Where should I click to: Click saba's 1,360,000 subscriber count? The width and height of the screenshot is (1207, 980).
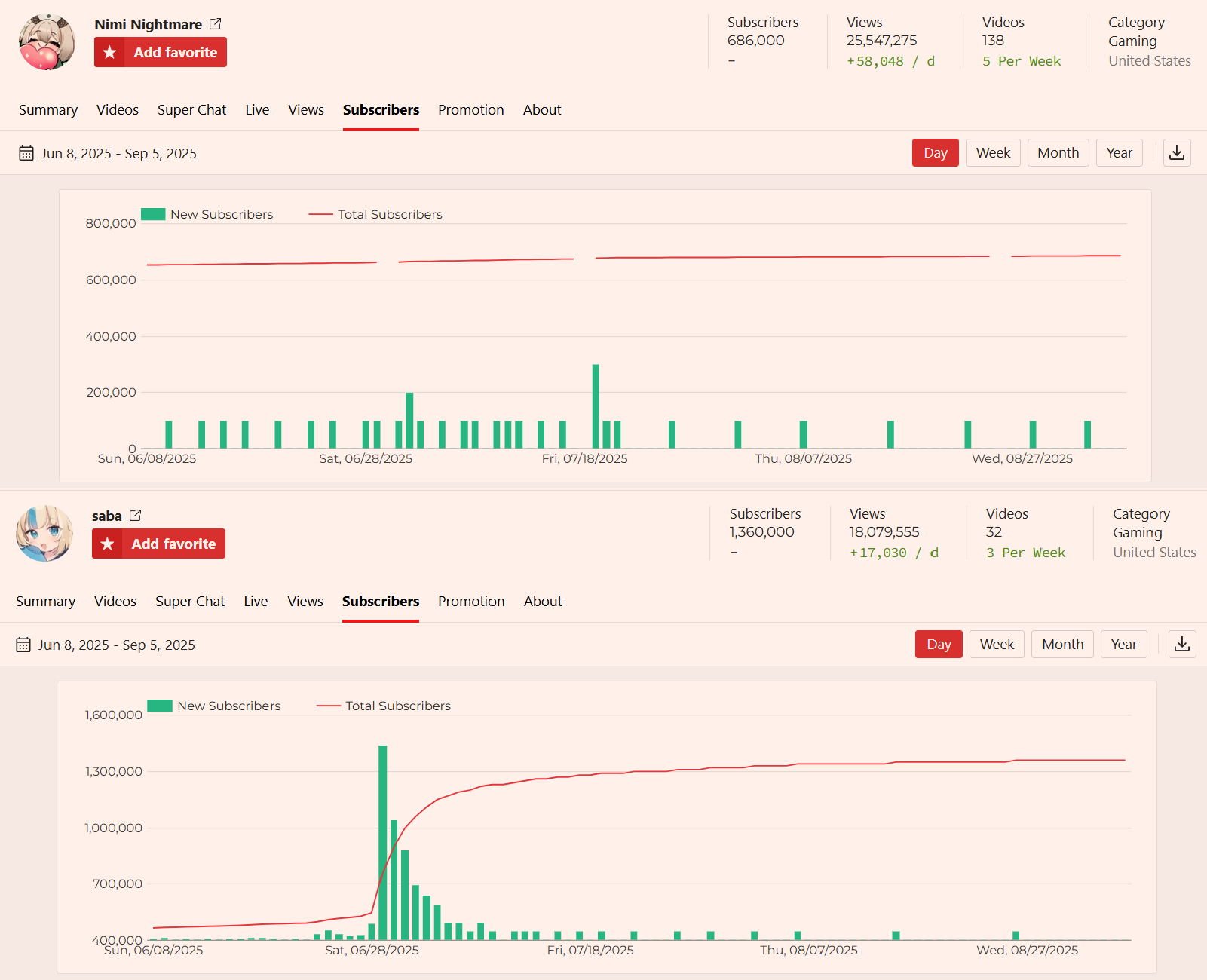762,532
